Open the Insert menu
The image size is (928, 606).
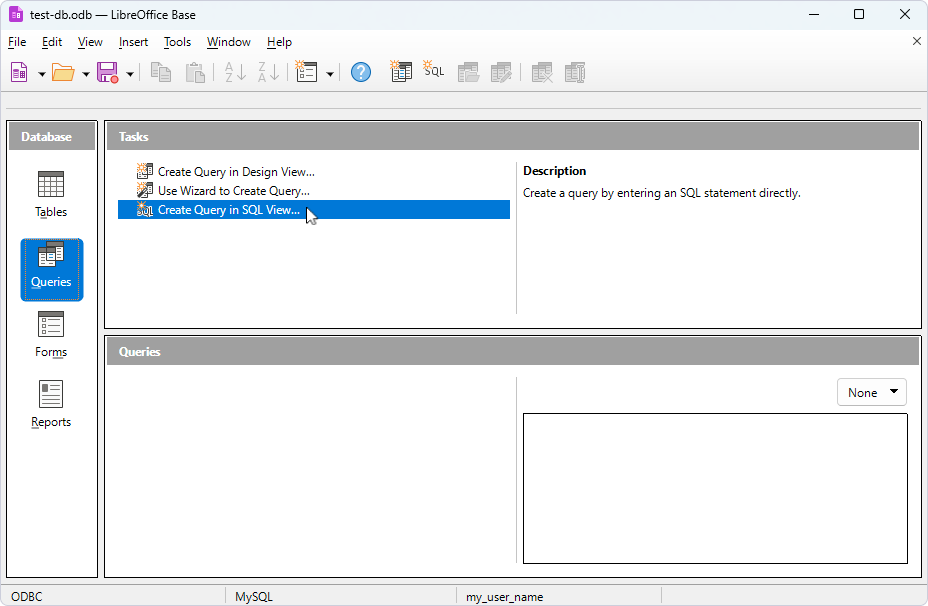coord(133,42)
